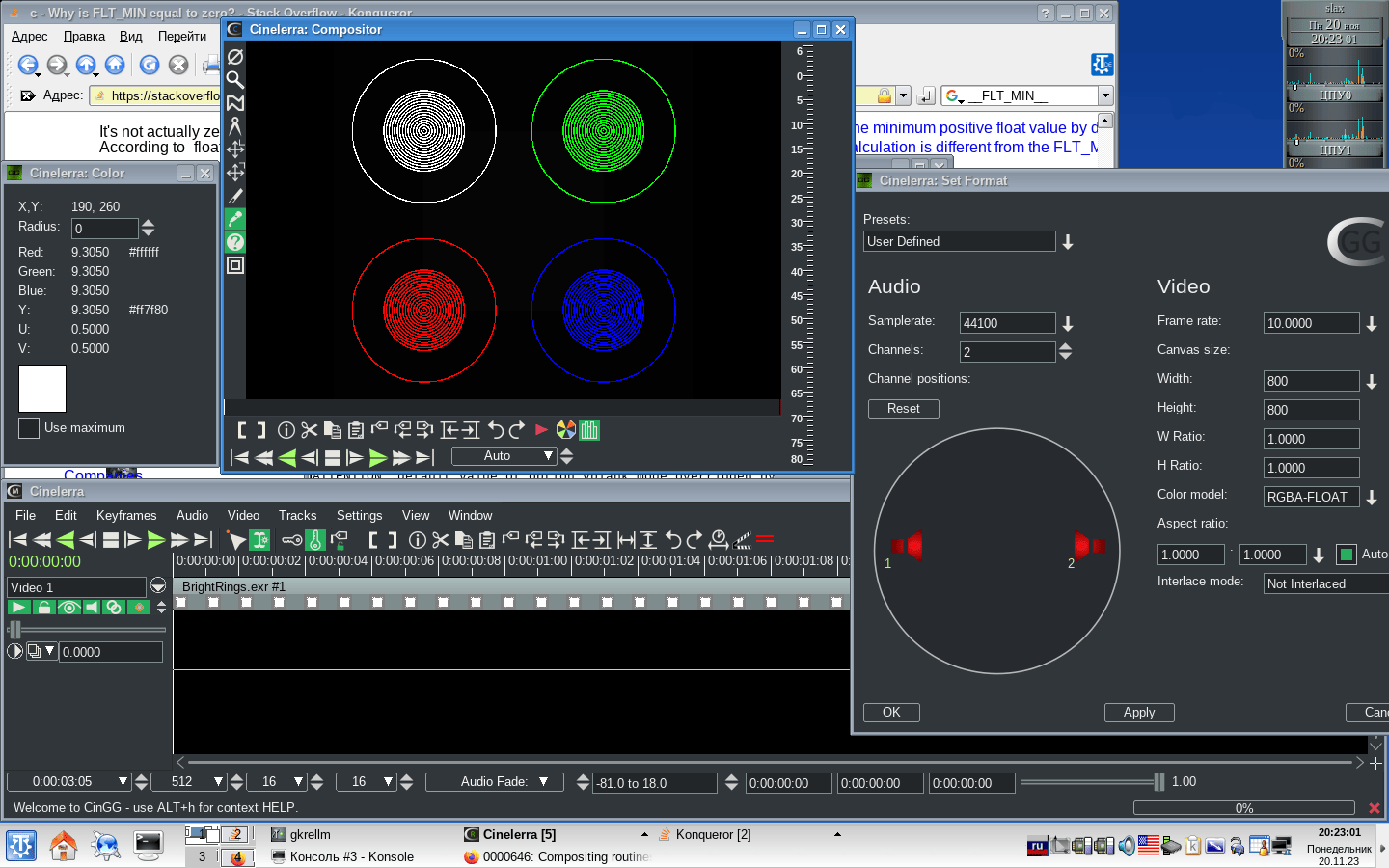Open the Settings menu in Cinelerra
Image resolution: width=1389 pixels, height=868 pixels.
[x=359, y=516]
